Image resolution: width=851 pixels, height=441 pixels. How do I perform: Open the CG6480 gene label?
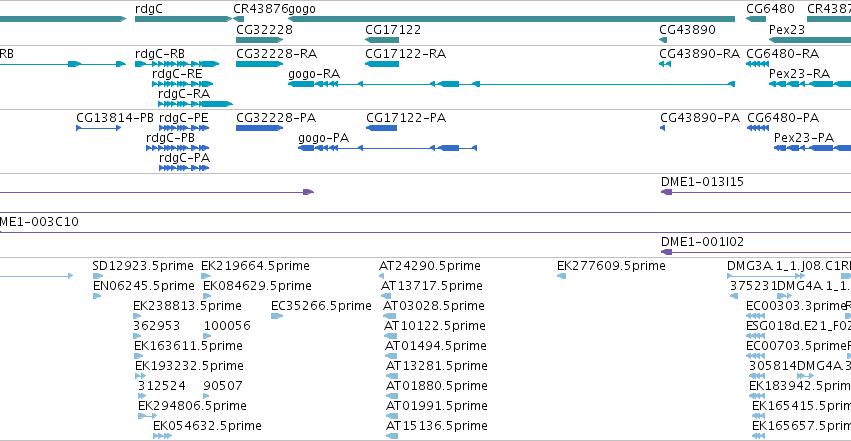click(770, 9)
